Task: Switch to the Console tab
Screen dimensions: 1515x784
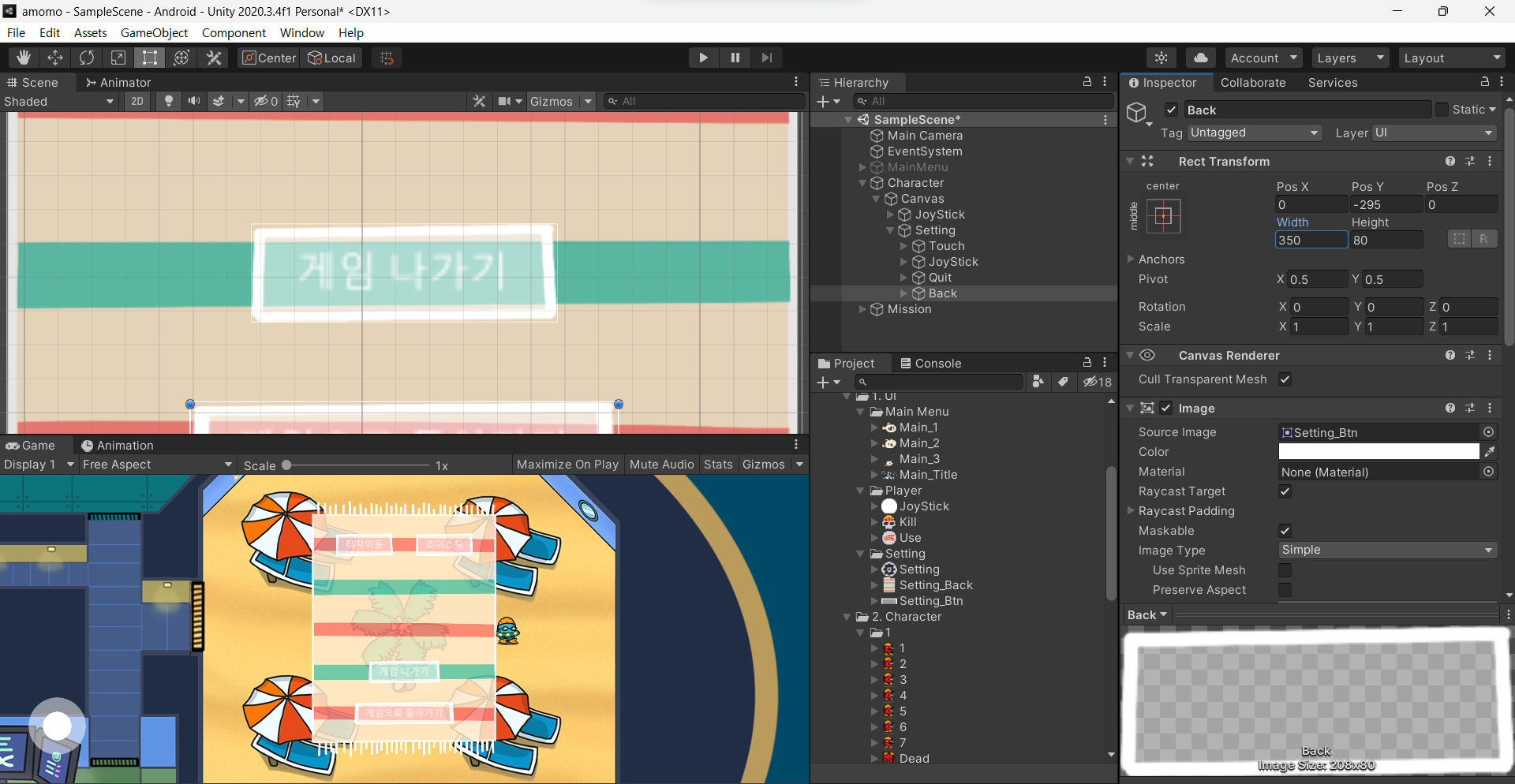Action: coord(930,364)
